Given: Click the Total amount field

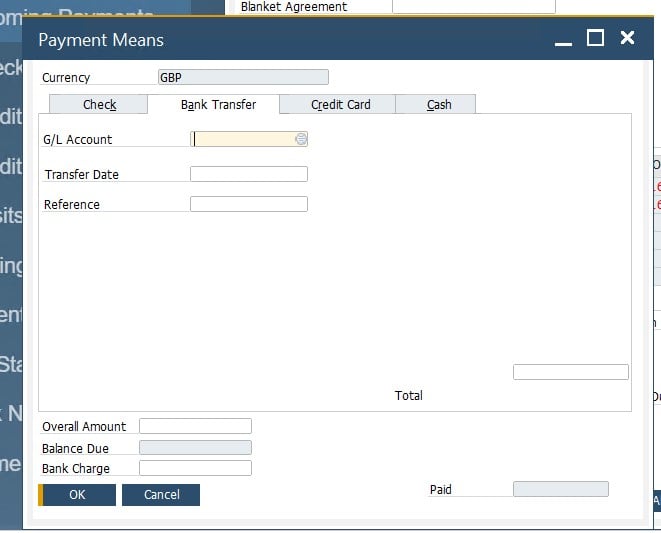Looking at the screenshot, I should tap(570, 372).
